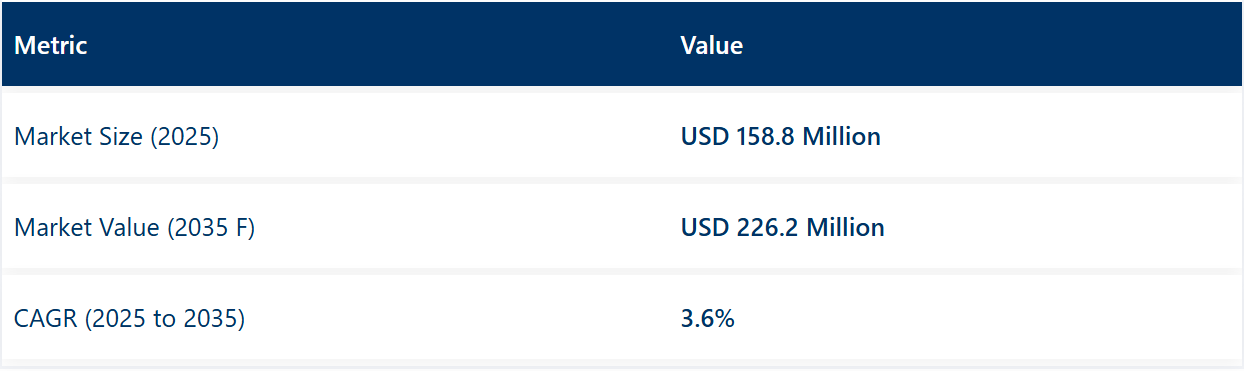Click USD in the 2025 market size value
The width and height of the screenshot is (1244, 371).
(x=705, y=137)
